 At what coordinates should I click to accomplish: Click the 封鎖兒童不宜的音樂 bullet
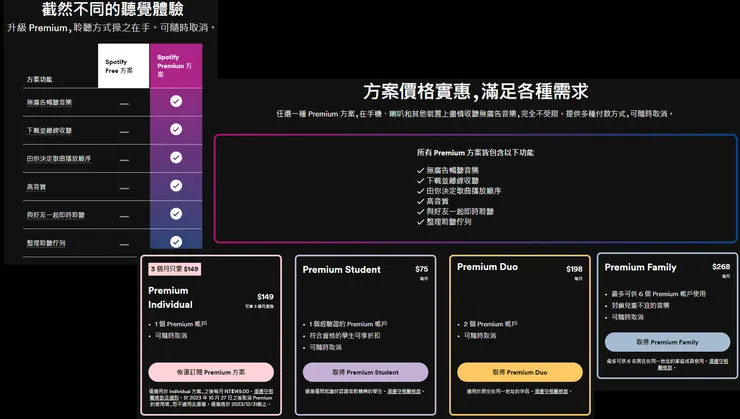(640, 305)
